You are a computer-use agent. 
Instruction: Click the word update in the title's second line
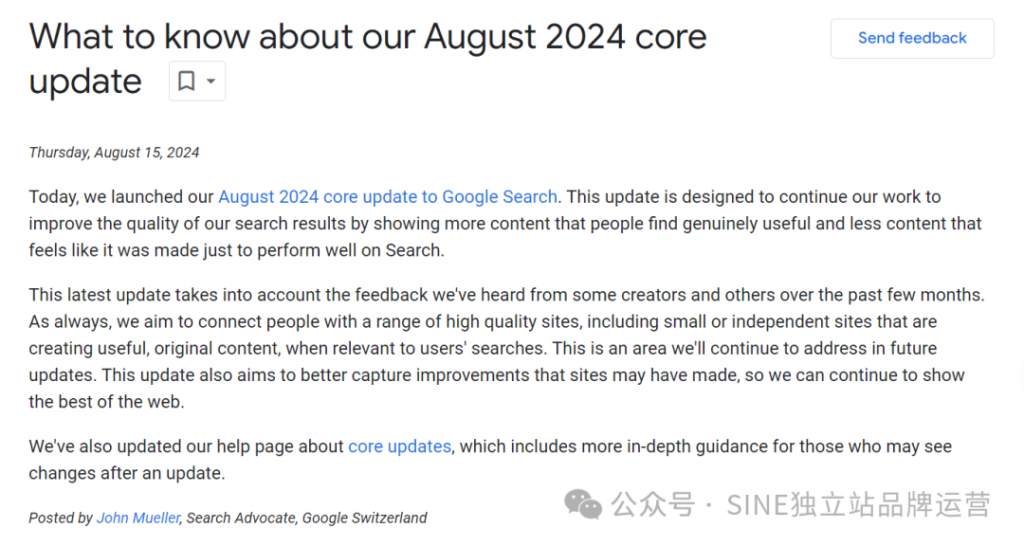point(86,82)
